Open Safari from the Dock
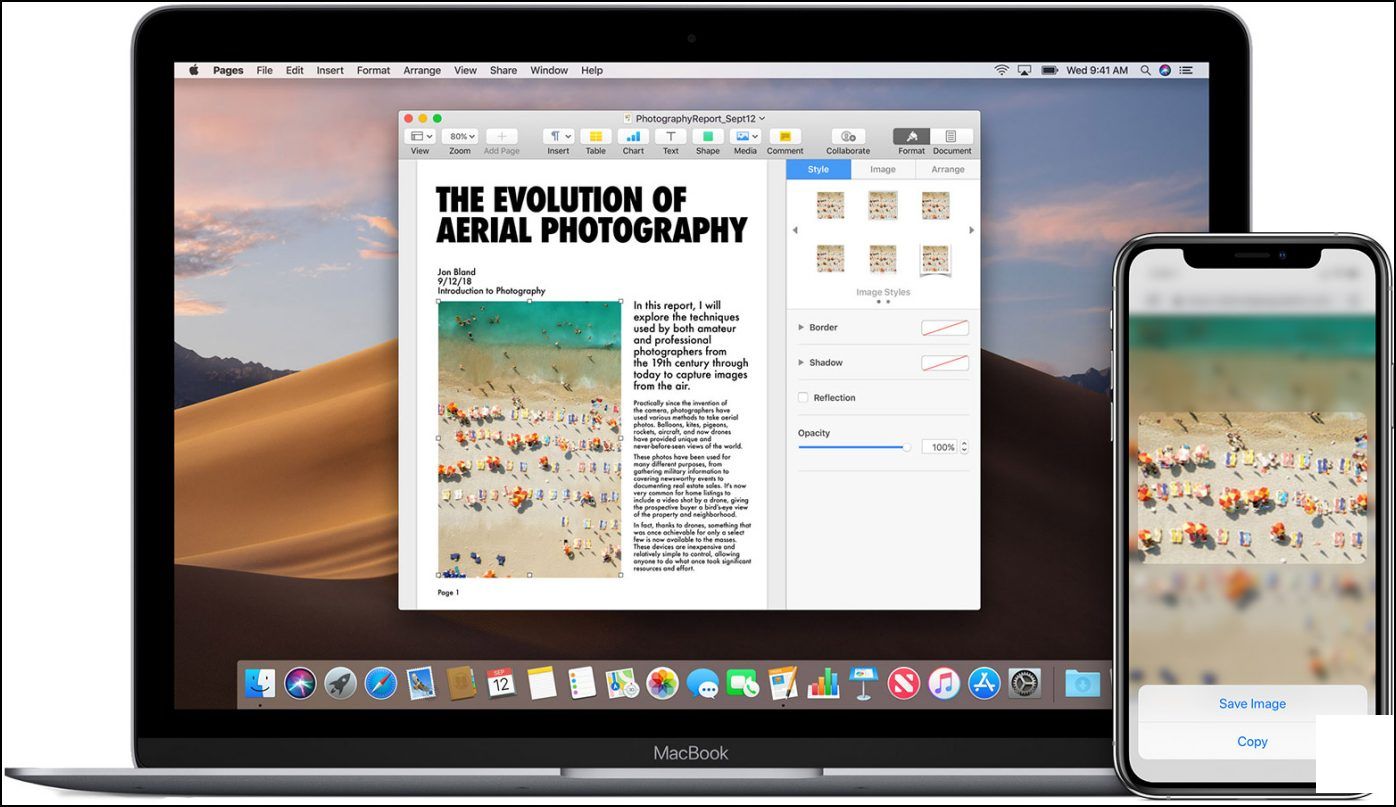 [381, 683]
